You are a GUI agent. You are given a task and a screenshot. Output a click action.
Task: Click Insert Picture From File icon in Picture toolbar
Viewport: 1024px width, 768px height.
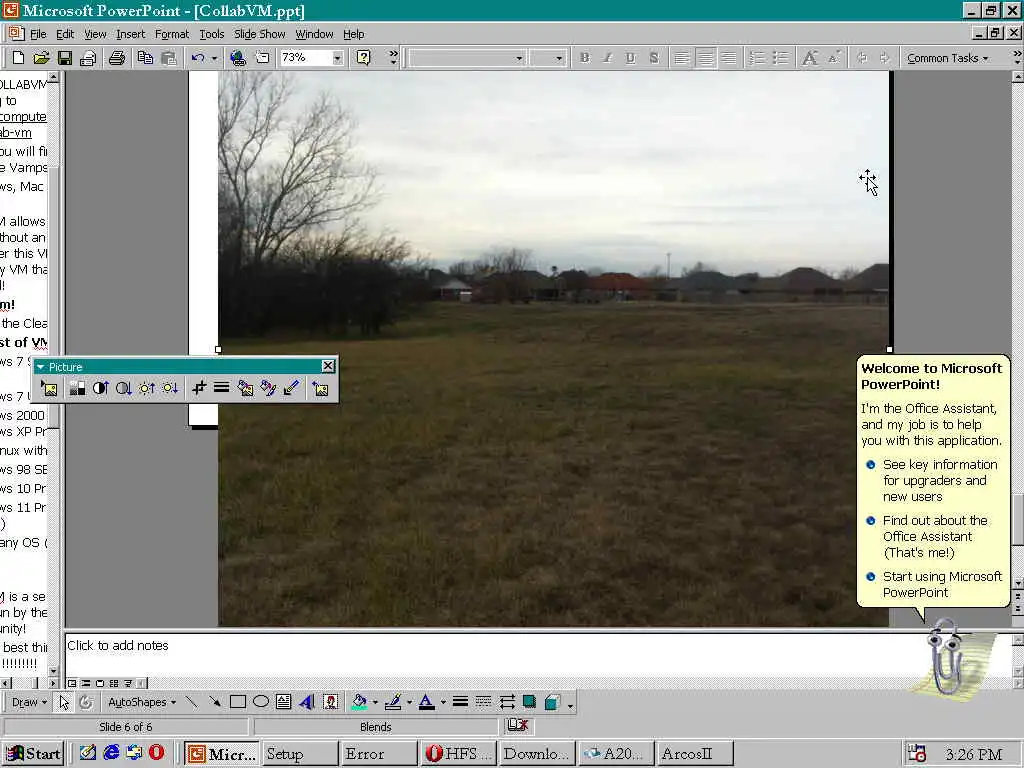[50, 389]
